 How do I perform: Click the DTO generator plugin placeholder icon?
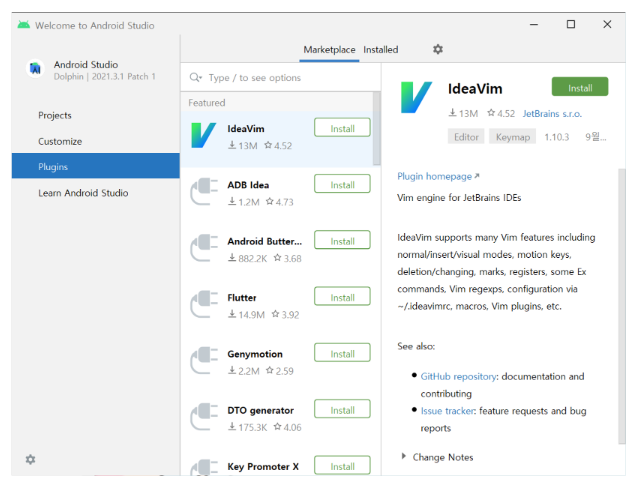click(205, 417)
